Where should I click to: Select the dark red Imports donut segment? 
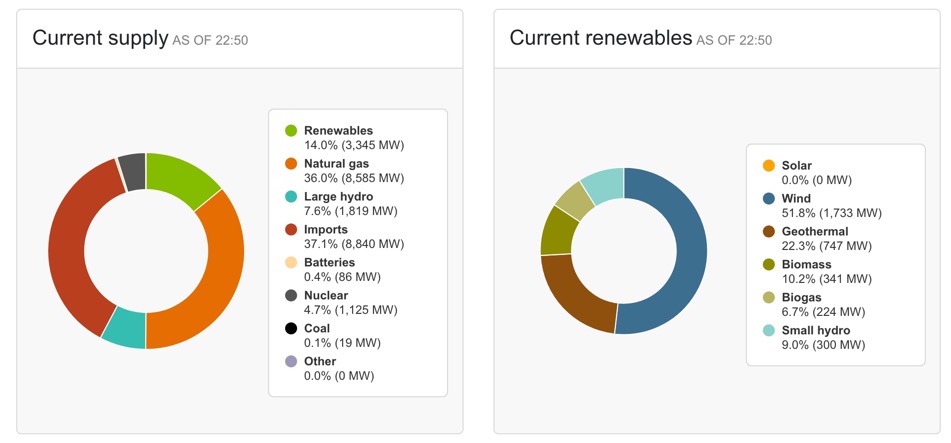68,250
